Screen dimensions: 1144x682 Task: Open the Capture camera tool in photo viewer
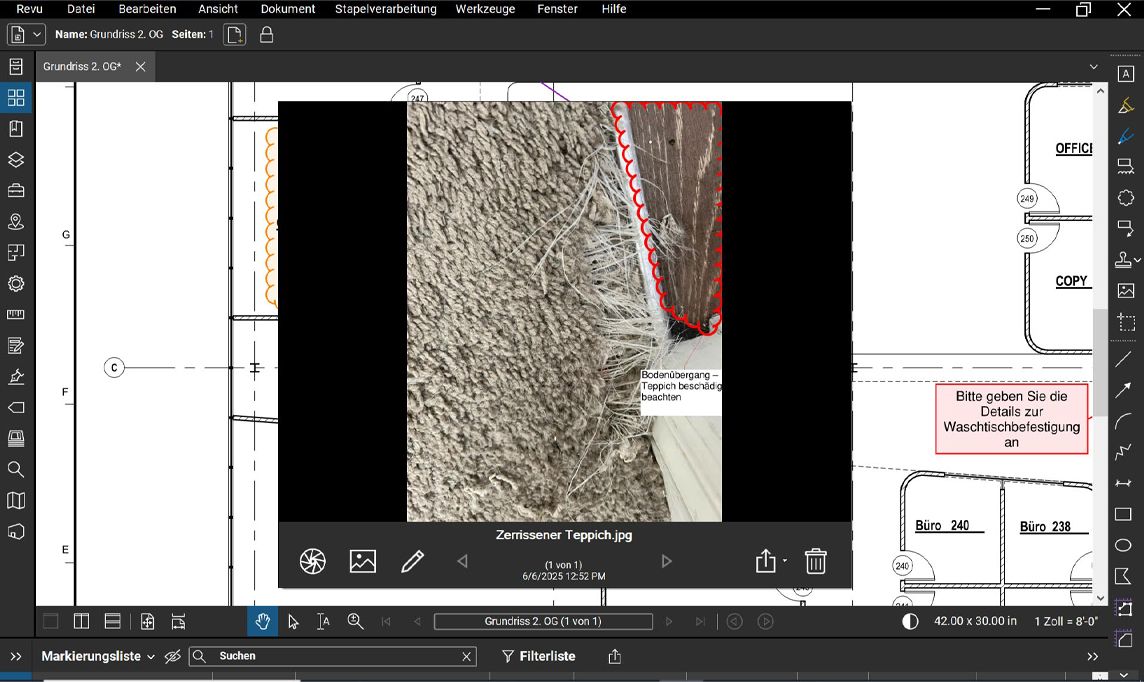click(x=312, y=561)
